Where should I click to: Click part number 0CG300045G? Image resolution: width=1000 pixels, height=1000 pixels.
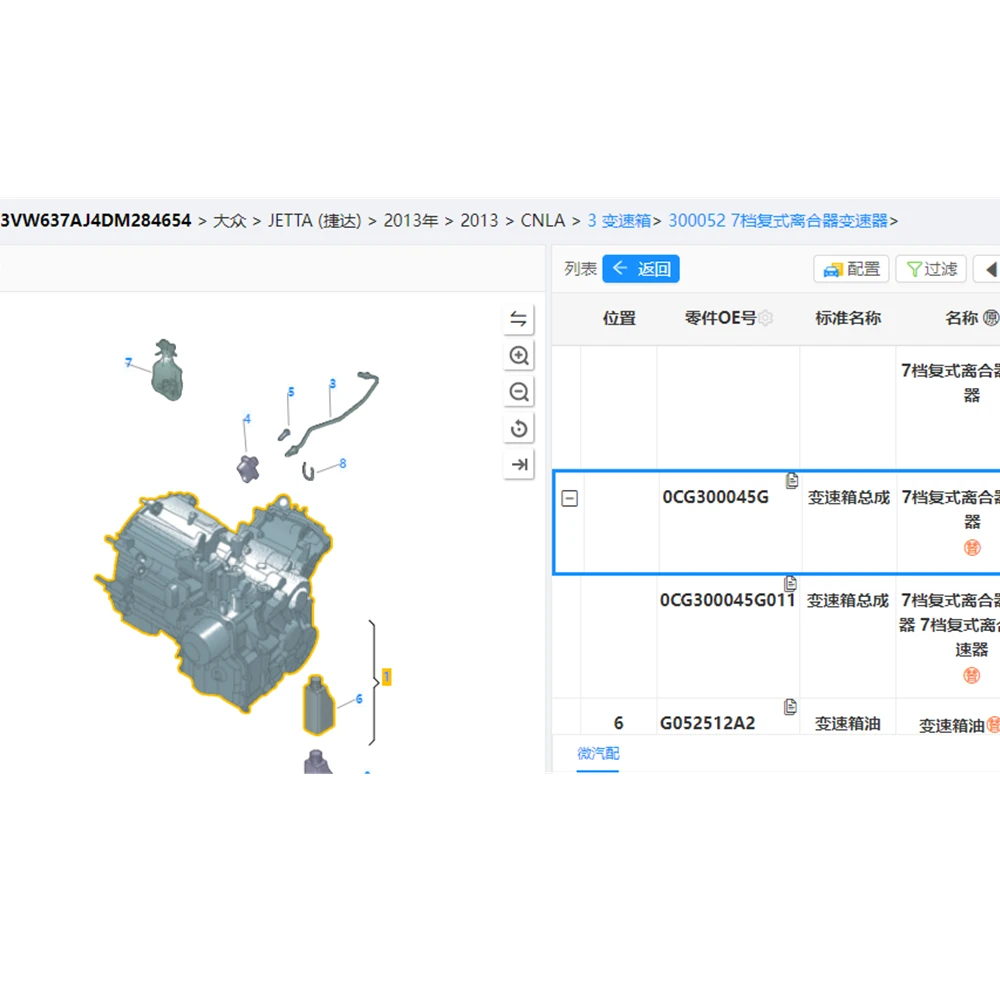pos(716,497)
